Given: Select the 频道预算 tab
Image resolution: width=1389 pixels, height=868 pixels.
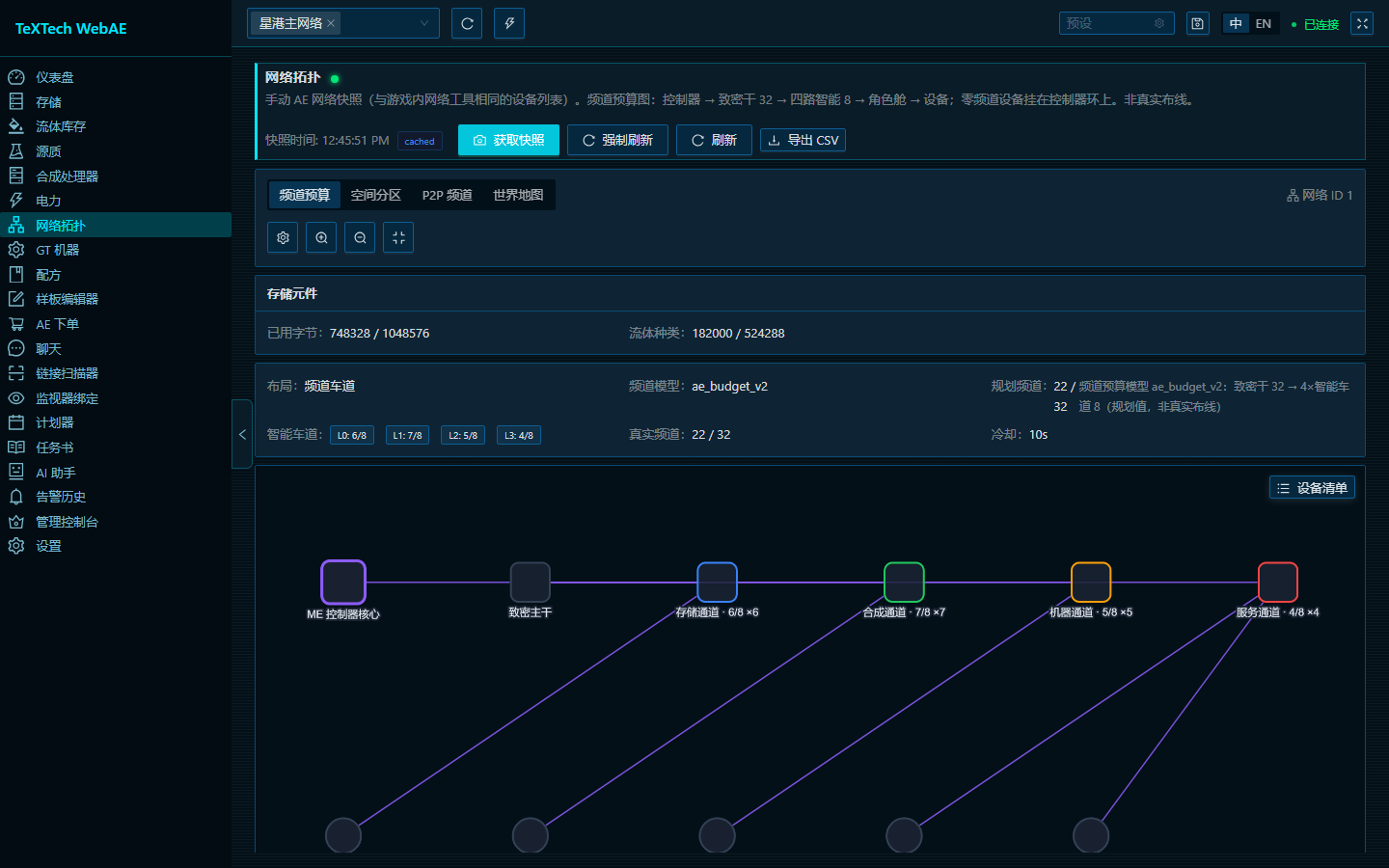Looking at the screenshot, I should [304, 195].
